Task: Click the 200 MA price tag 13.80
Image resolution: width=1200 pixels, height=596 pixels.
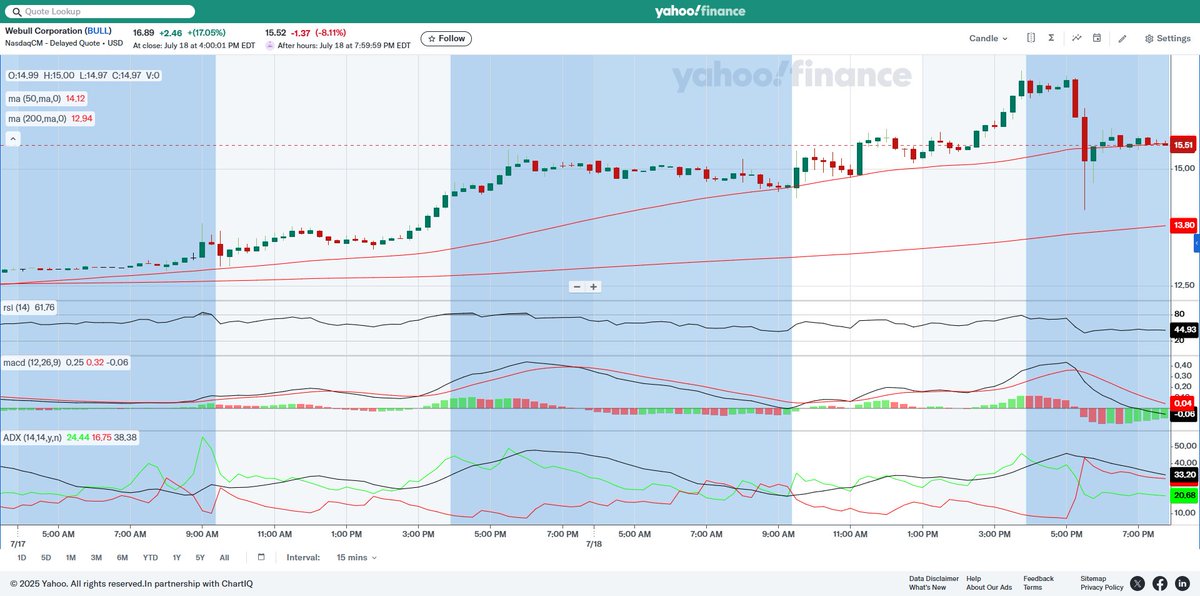Action: click(x=1184, y=226)
